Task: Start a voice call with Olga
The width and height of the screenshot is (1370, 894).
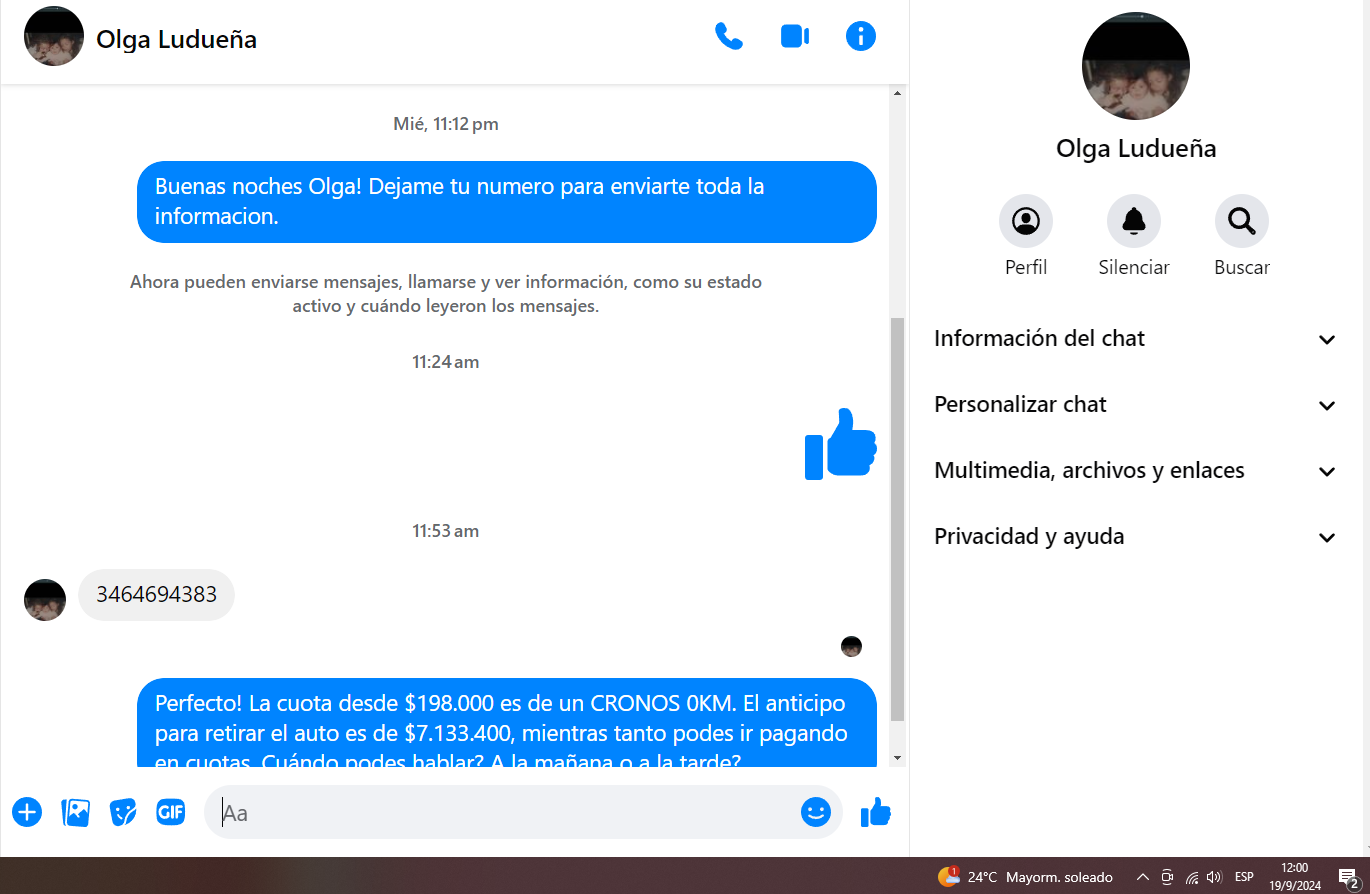Action: tap(728, 37)
